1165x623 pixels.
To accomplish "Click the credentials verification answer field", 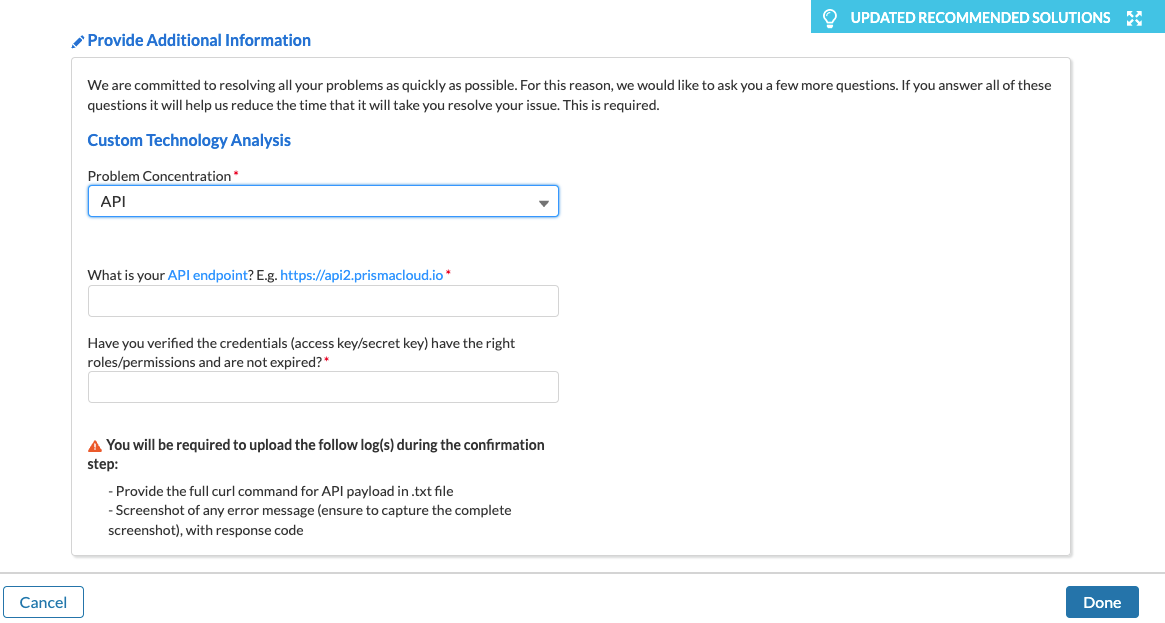I will (323, 387).
